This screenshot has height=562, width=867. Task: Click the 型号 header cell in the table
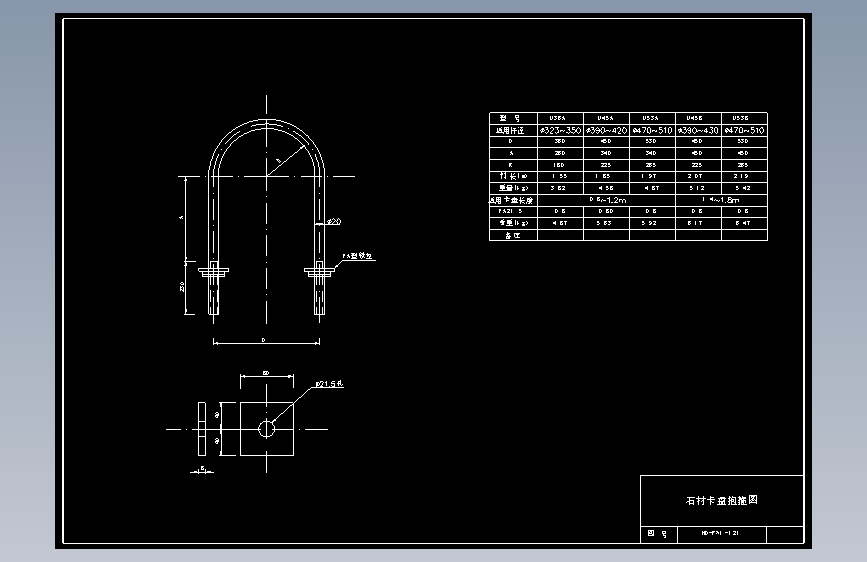coord(513,118)
